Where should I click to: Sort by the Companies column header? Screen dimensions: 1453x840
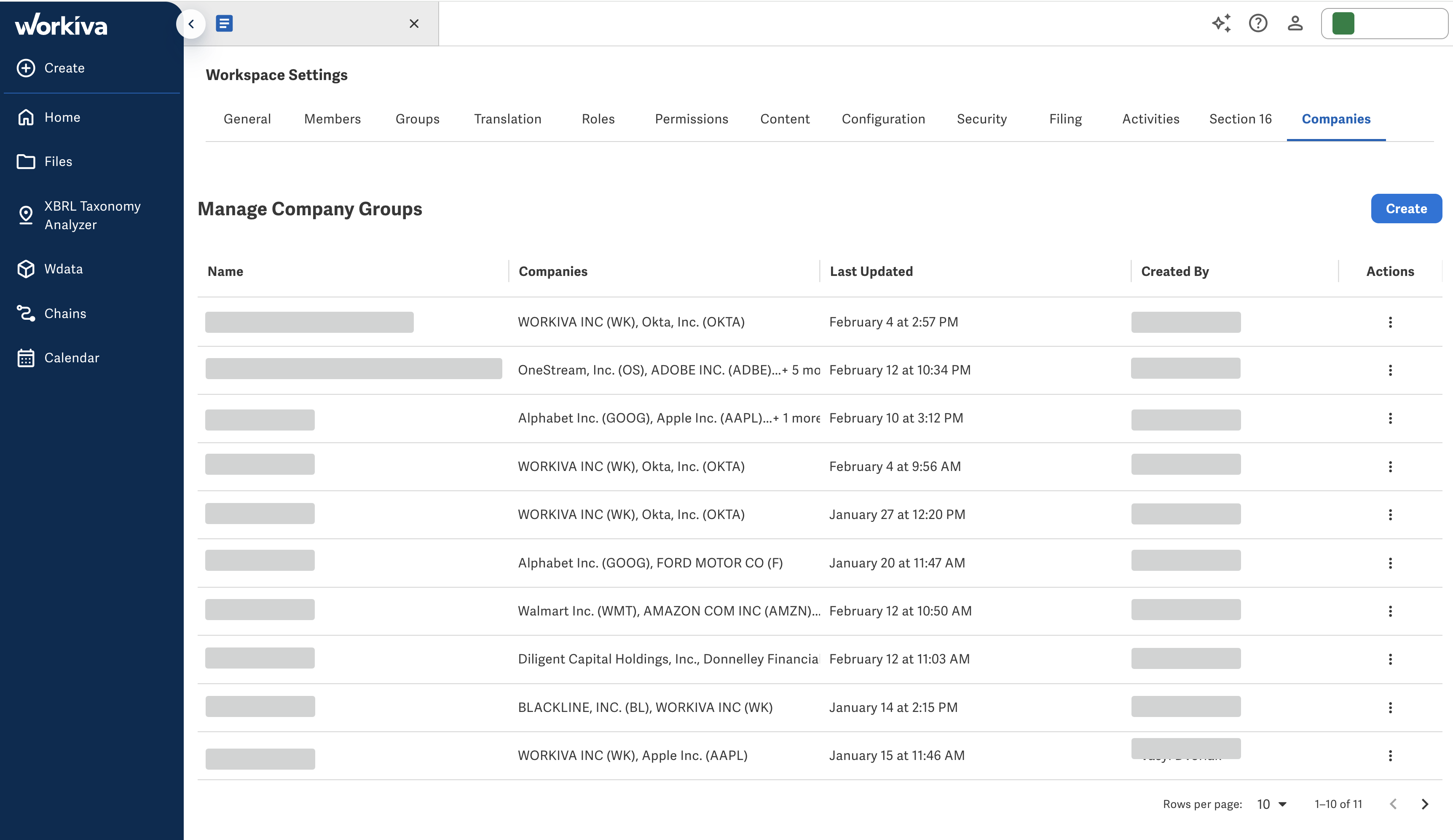tap(553, 272)
